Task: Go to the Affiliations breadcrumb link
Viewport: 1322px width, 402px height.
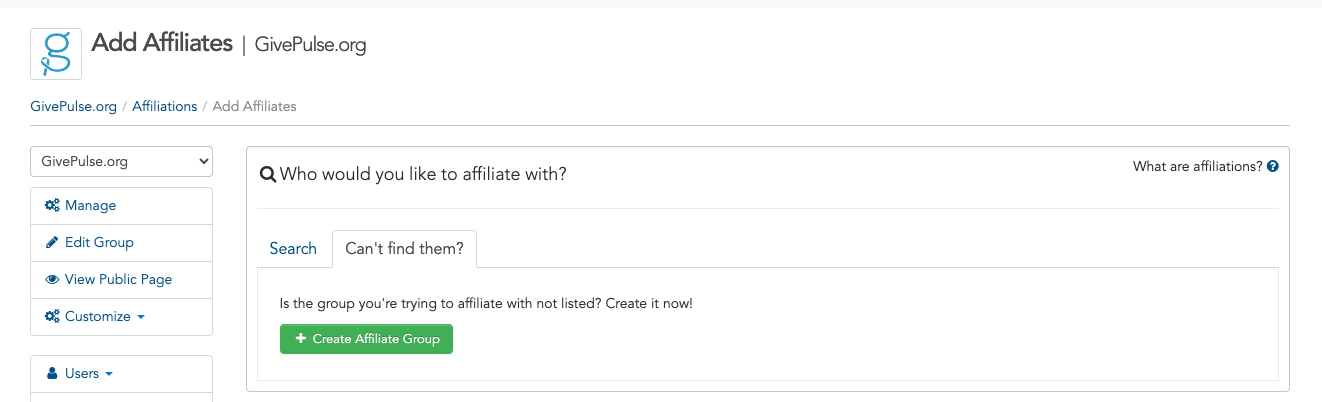Action: coord(165,106)
